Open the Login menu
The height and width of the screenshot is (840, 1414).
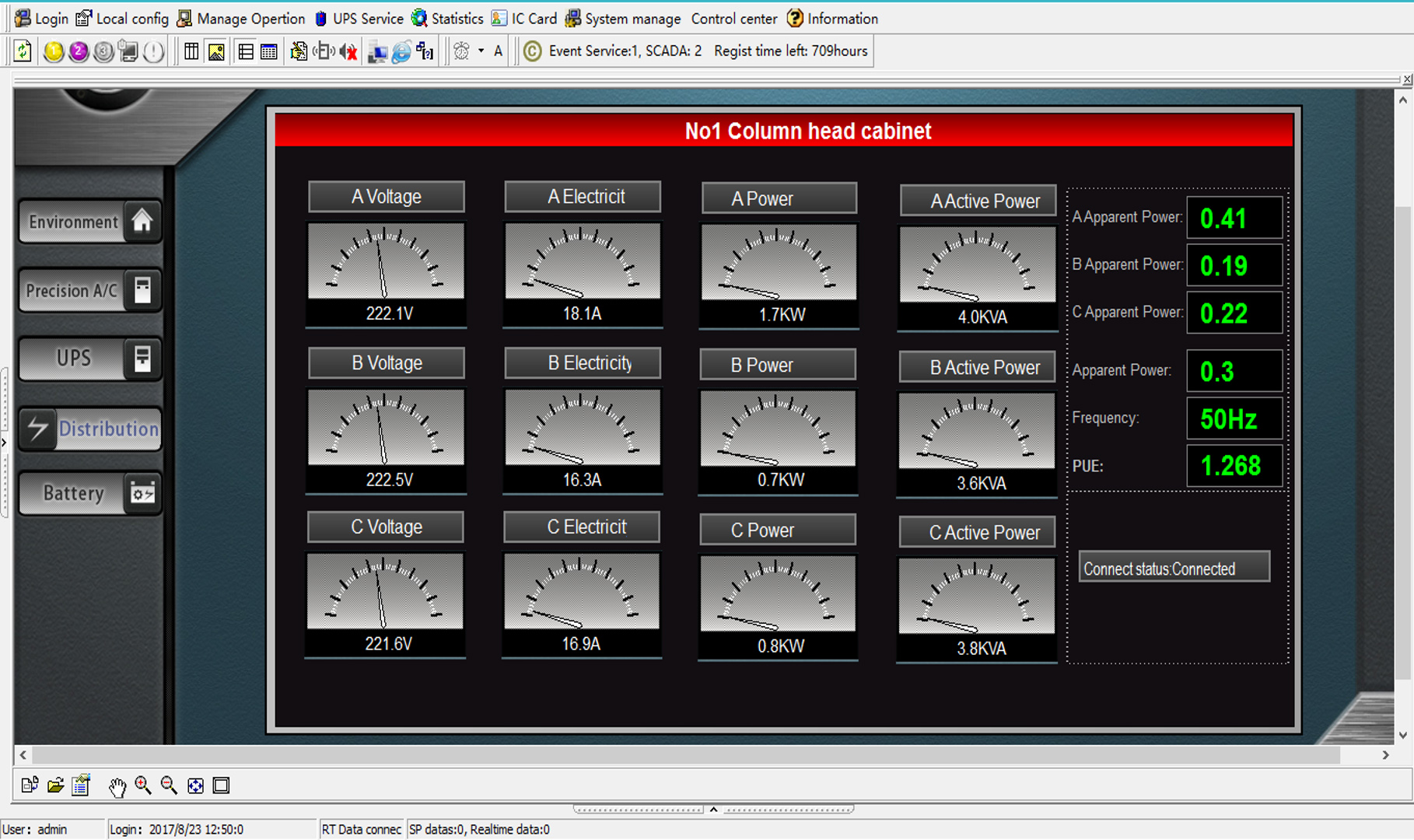click(x=42, y=19)
